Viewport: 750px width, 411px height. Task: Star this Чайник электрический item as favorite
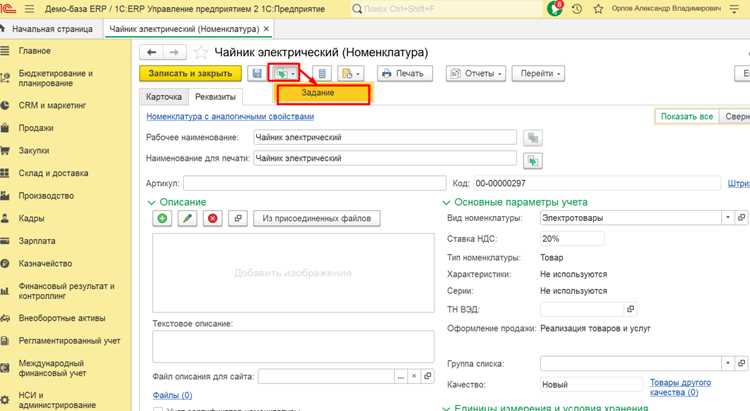[201, 52]
